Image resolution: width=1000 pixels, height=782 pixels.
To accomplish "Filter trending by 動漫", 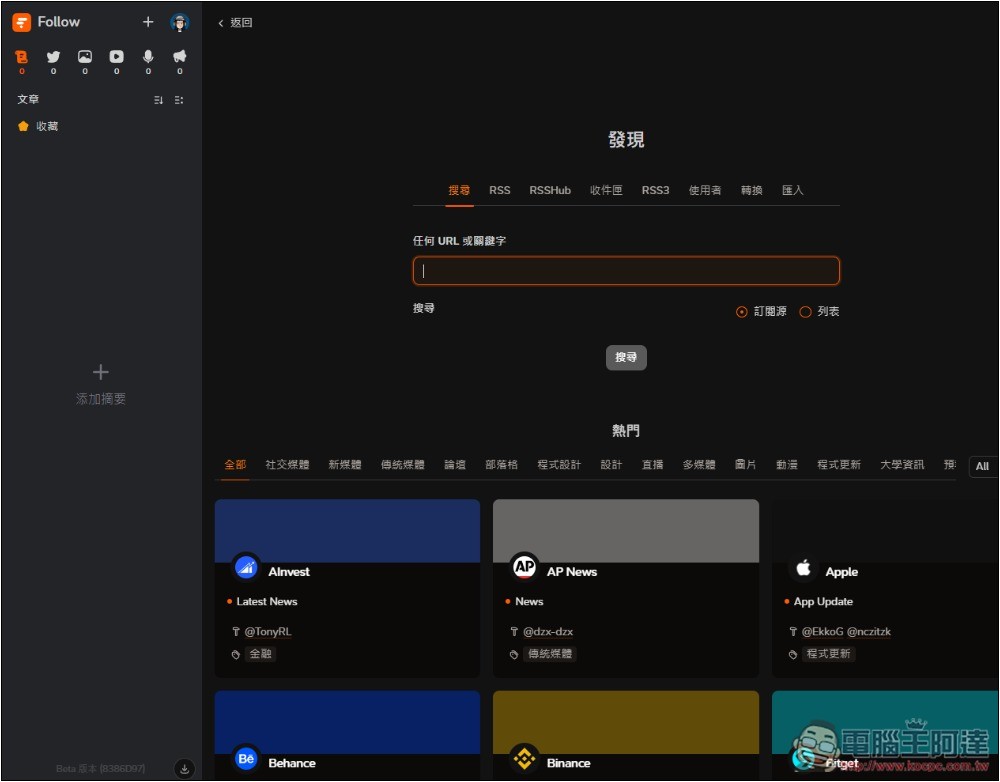I will [x=787, y=464].
